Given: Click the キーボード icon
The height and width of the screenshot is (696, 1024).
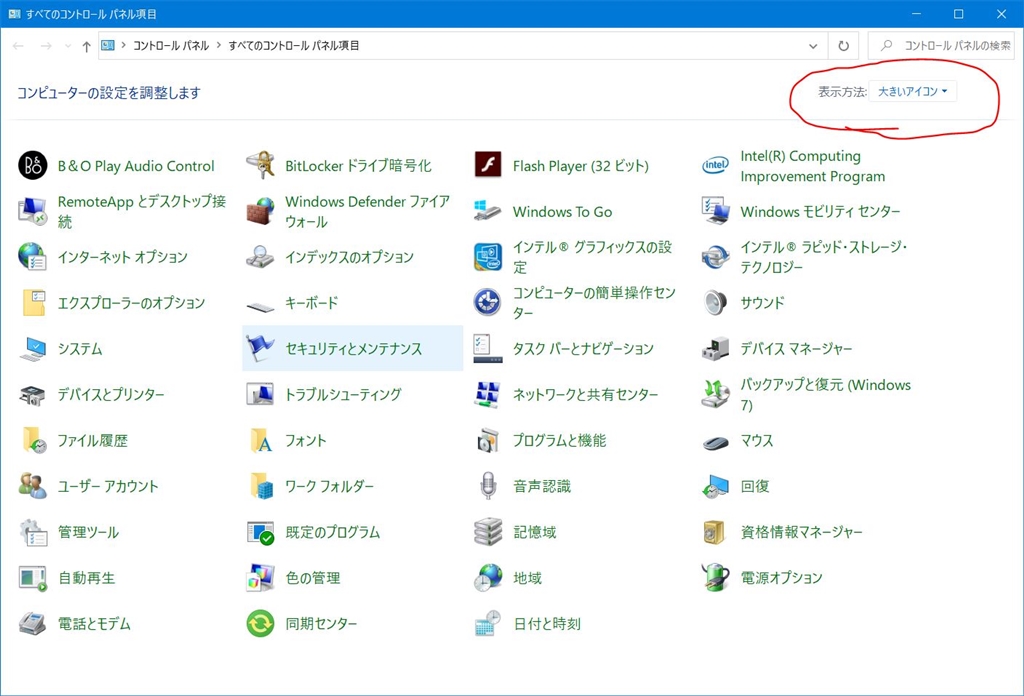Looking at the screenshot, I should pyautogui.click(x=260, y=304).
